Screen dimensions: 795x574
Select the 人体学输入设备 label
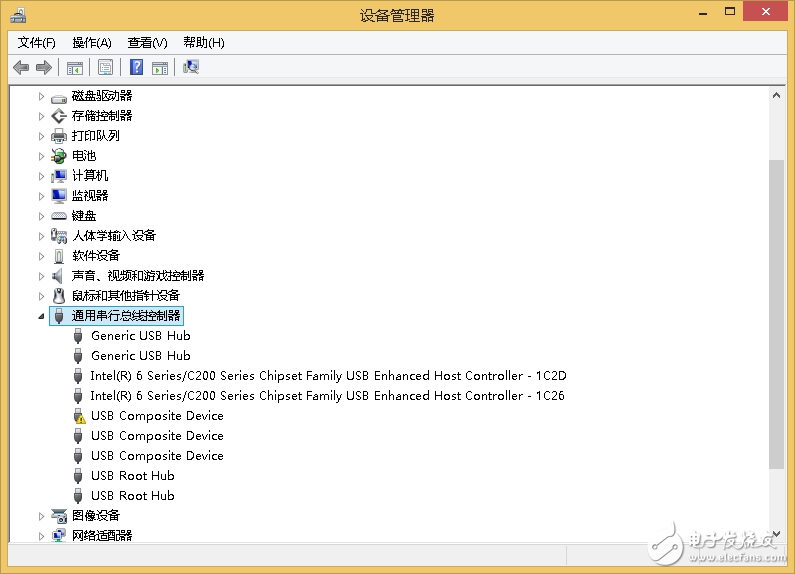[114, 236]
